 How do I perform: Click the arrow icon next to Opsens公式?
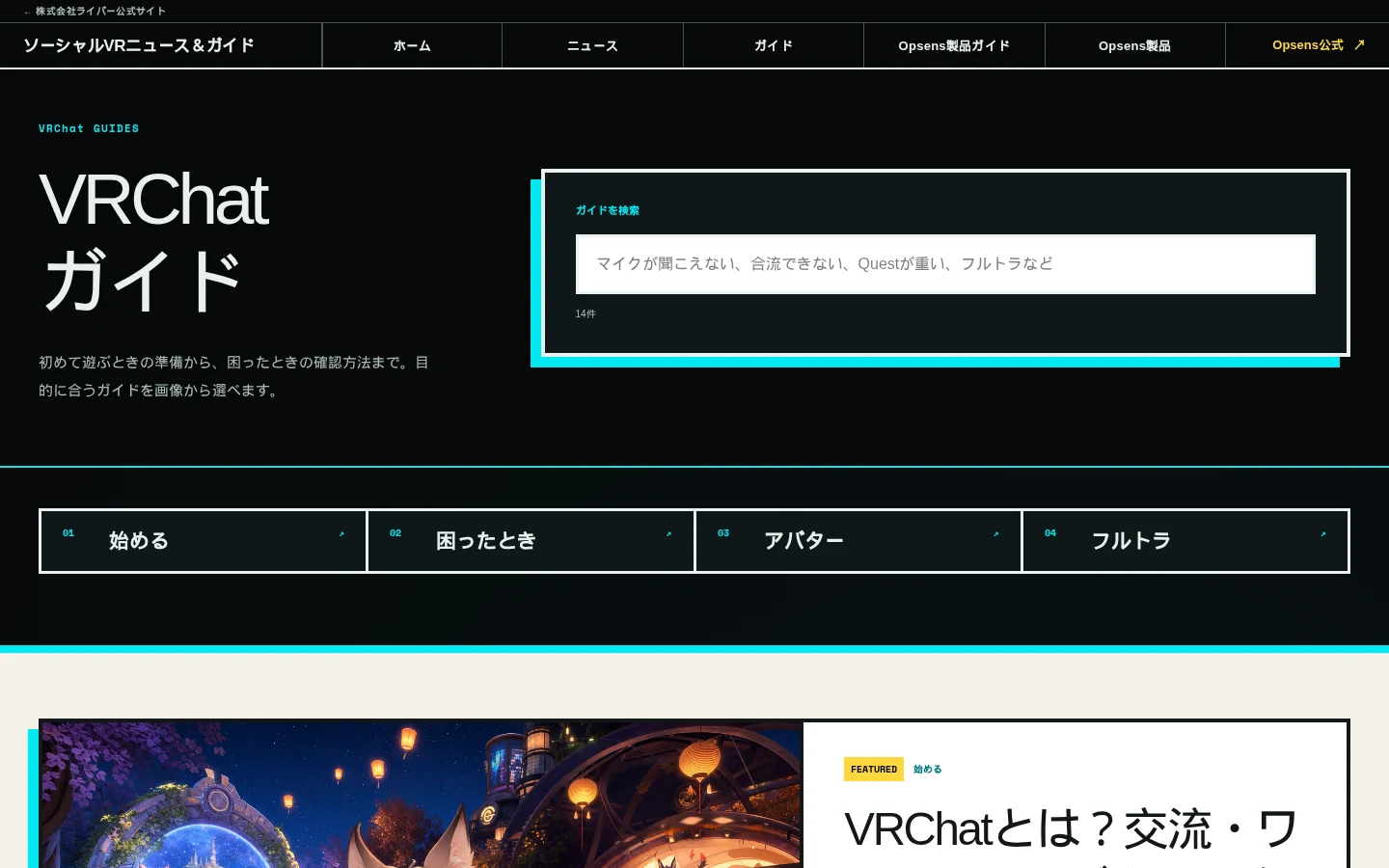click(x=1359, y=44)
